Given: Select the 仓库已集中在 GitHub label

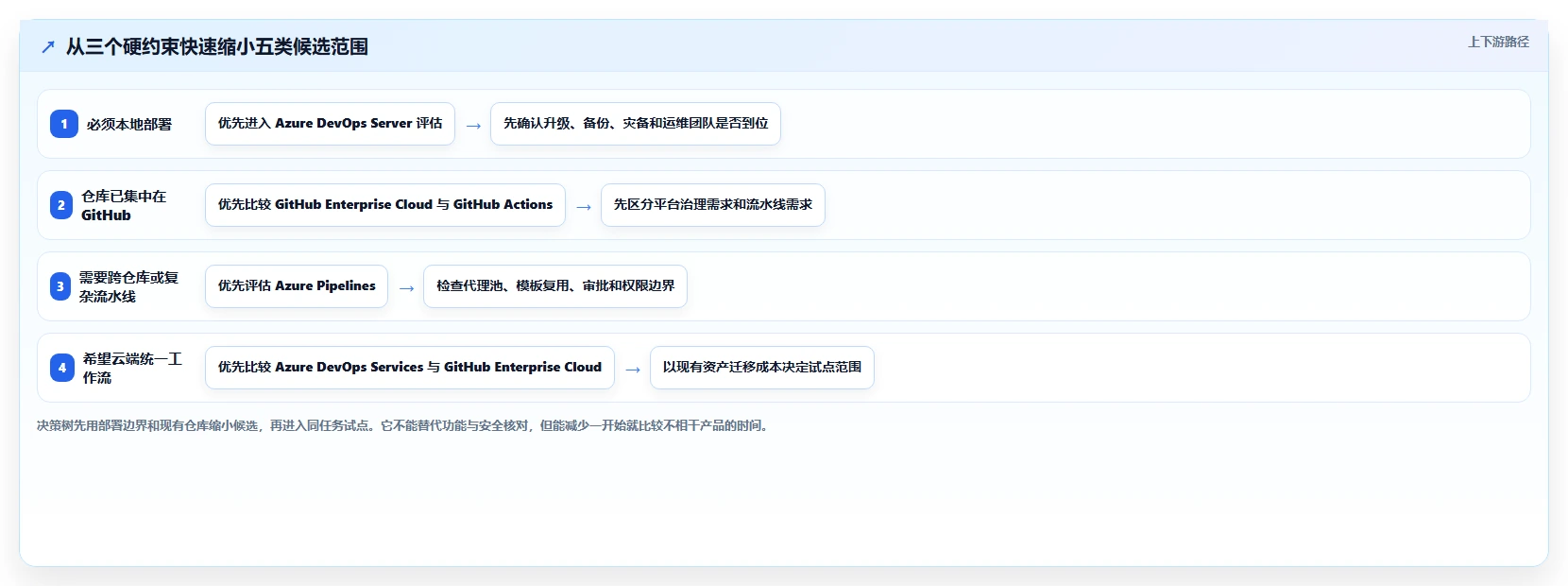Looking at the screenshot, I should 124,205.
